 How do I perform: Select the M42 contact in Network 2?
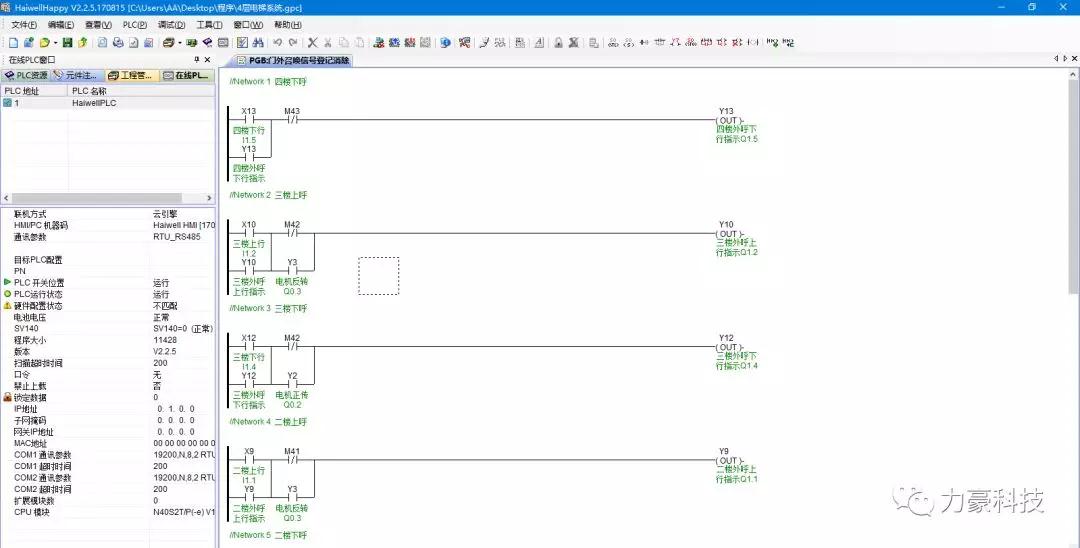(x=292, y=234)
